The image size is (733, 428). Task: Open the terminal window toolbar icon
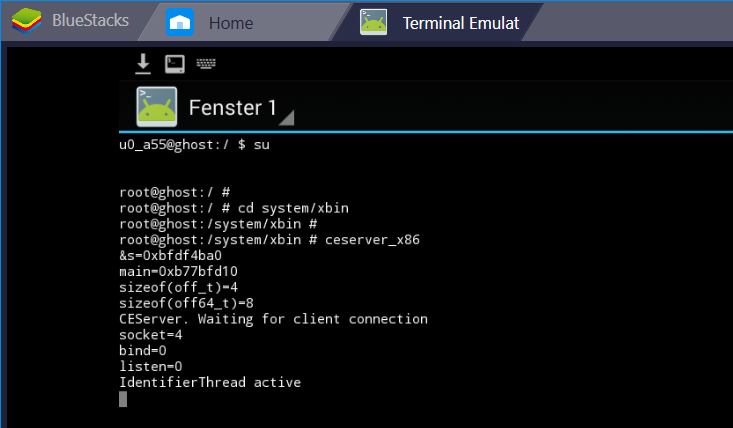click(x=174, y=64)
